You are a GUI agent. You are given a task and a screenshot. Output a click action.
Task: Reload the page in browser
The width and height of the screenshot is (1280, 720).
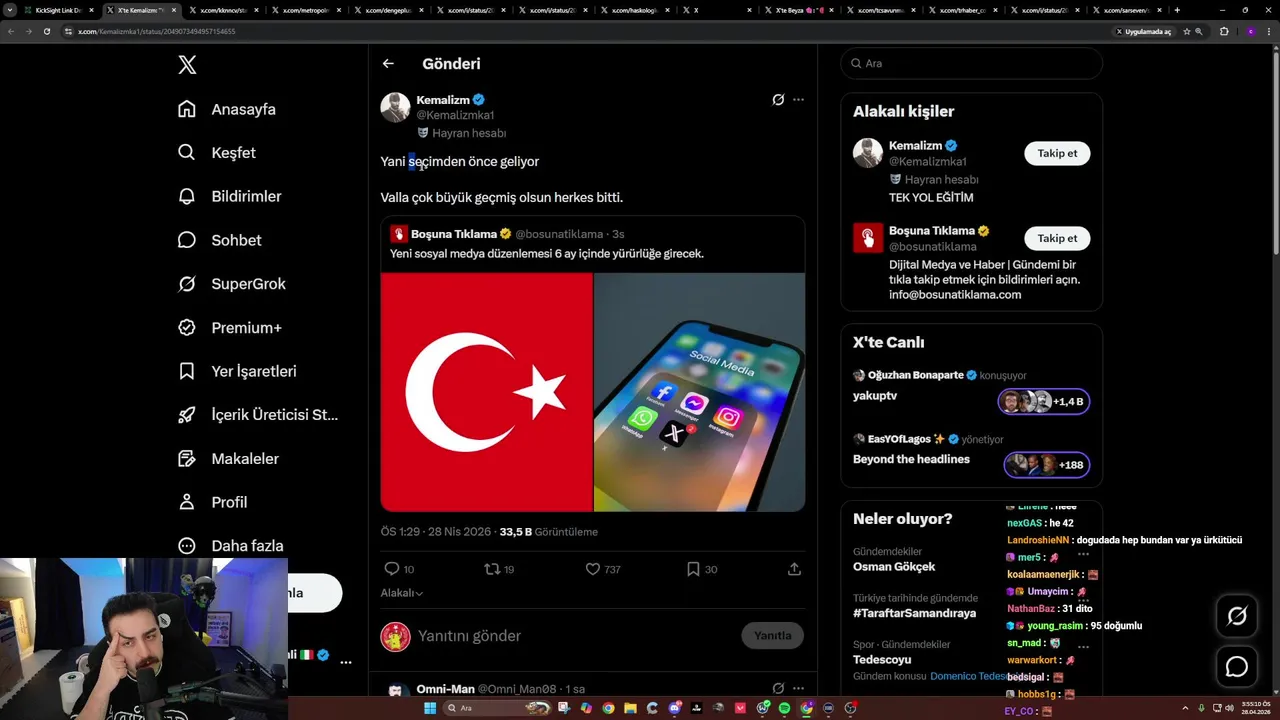[46, 31]
